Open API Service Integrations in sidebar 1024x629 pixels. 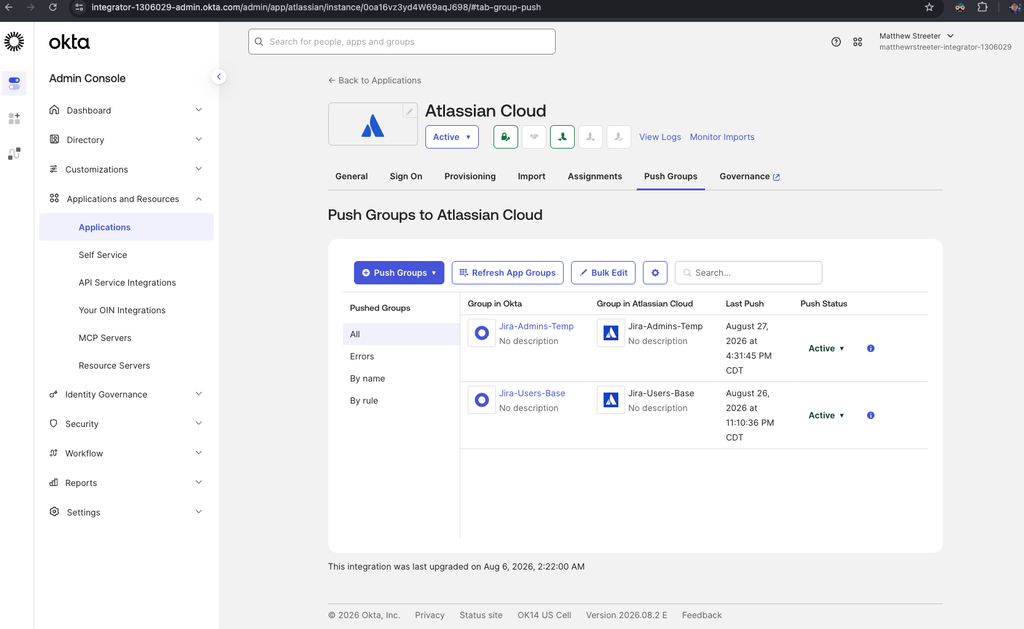(126, 282)
